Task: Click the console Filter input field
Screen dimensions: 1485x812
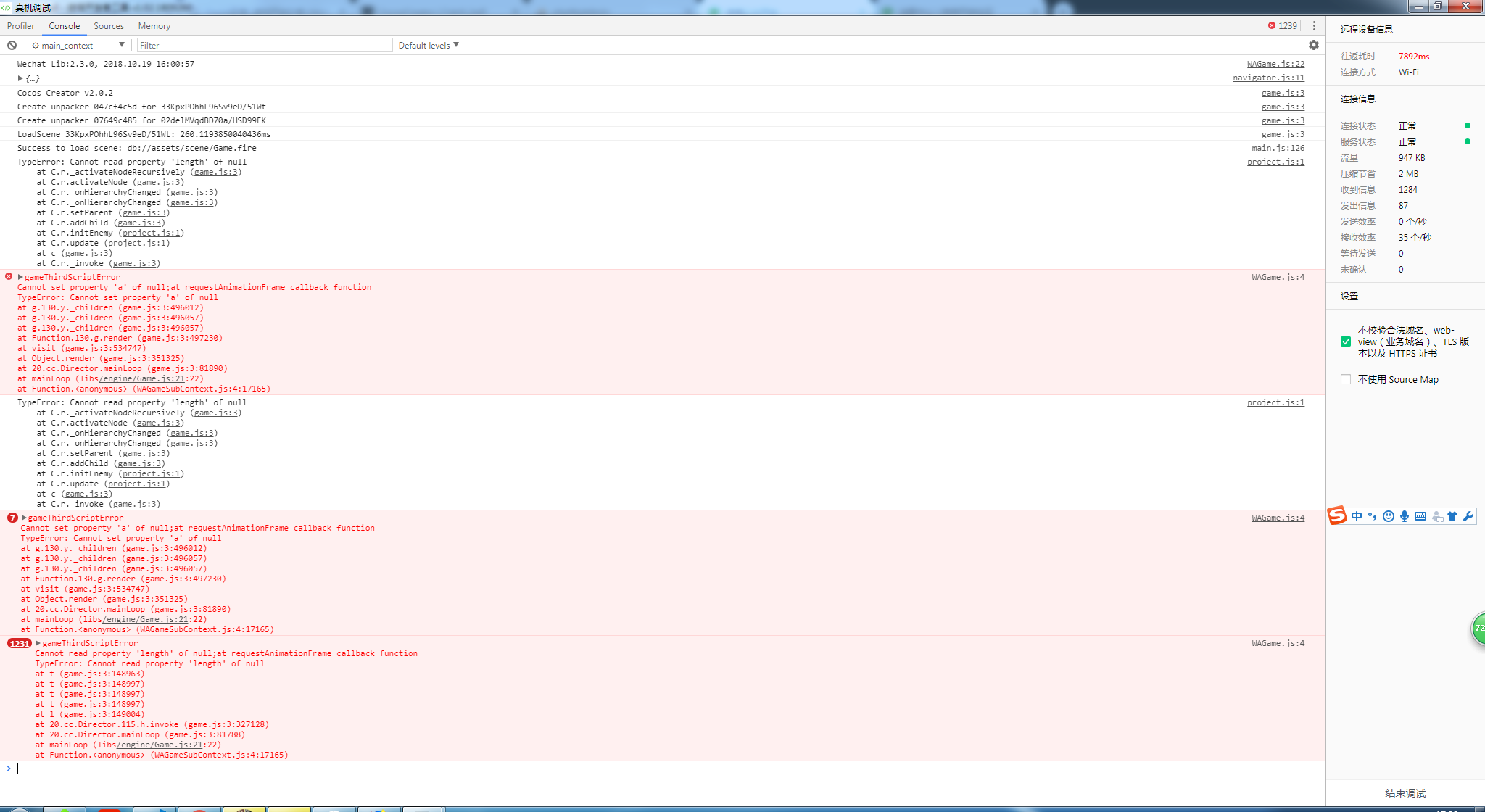Action: coord(265,45)
